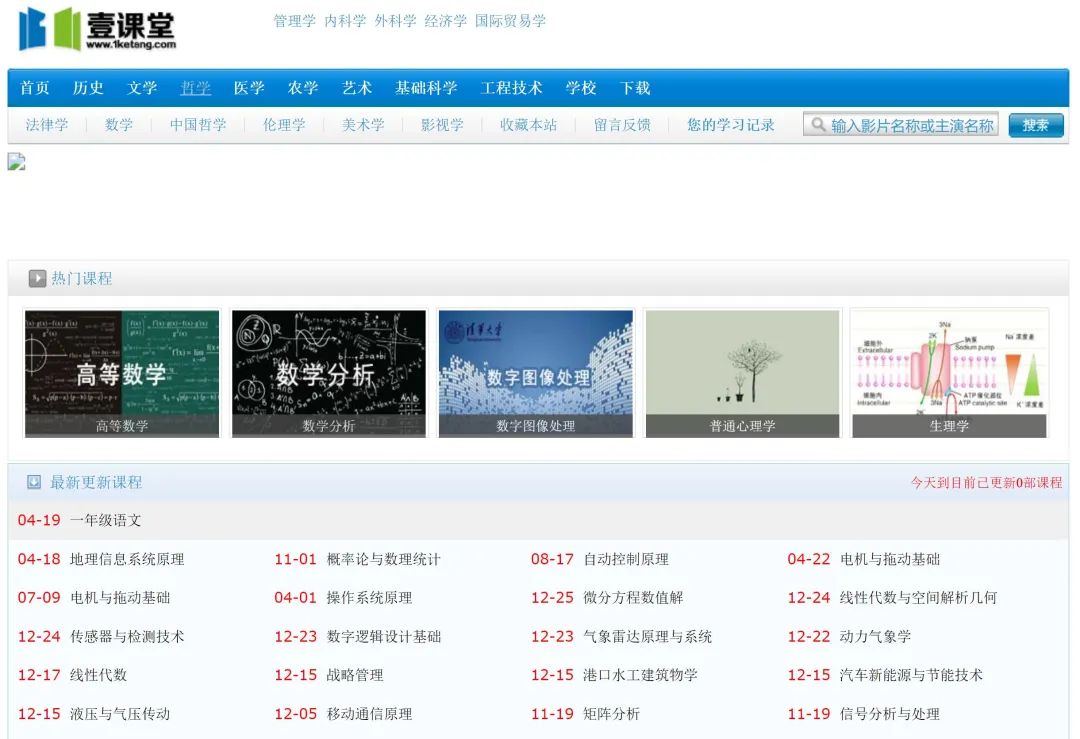
Task: Click the 留言反馈 link
Action: coord(622,125)
